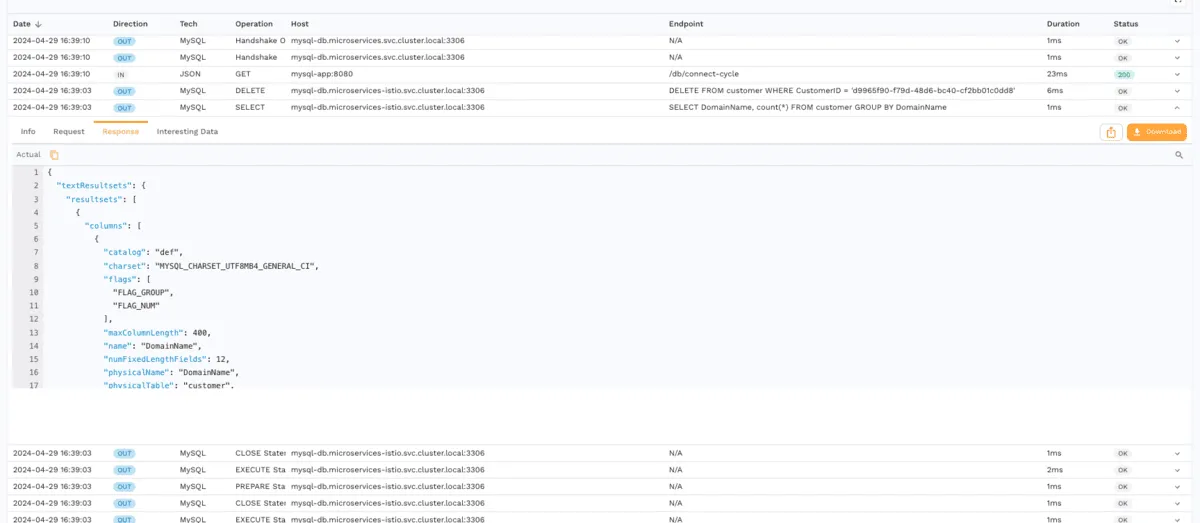Open the search icon in the response panel
Image resolution: width=1200 pixels, height=523 pixels.
point(1179,155)
